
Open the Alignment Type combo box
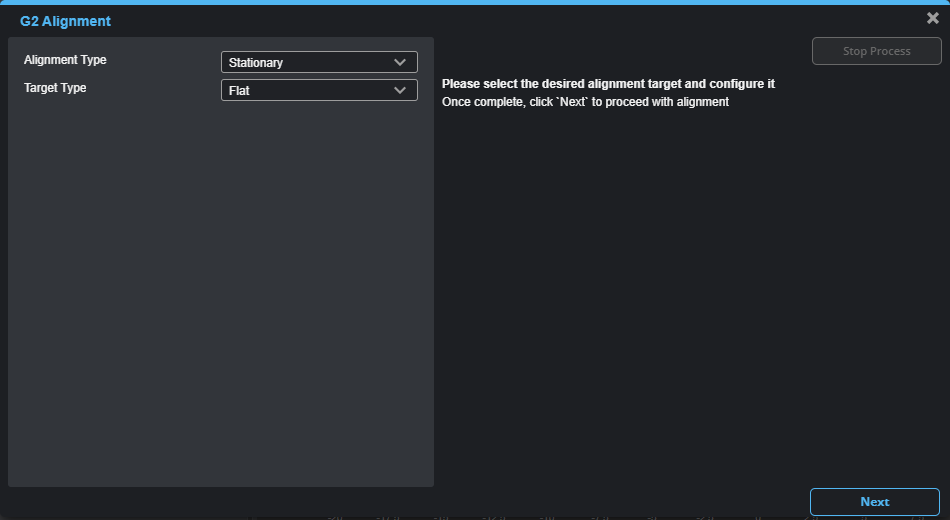318,62
